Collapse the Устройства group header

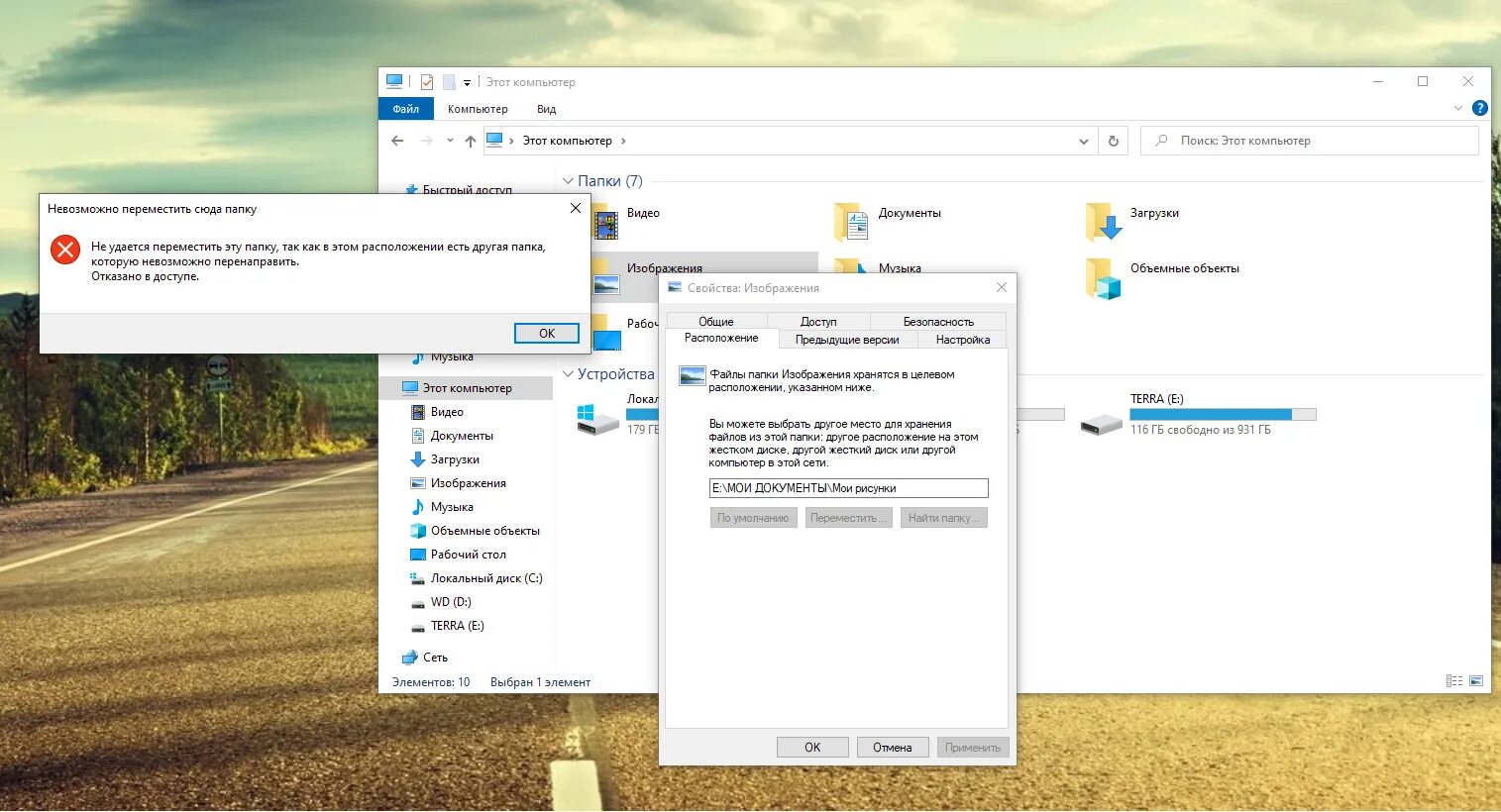(x=568, y=374)
